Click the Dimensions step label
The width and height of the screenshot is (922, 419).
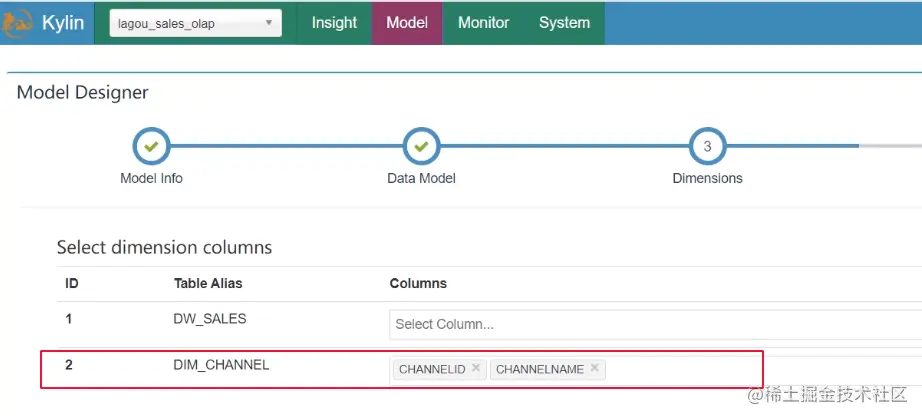(x=707, y=178)
